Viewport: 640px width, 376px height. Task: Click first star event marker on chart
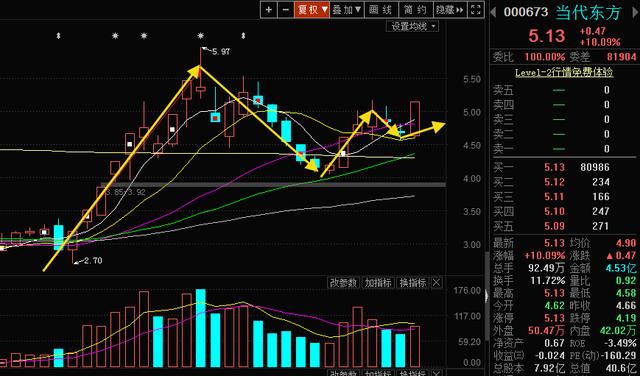coord(115,36)
